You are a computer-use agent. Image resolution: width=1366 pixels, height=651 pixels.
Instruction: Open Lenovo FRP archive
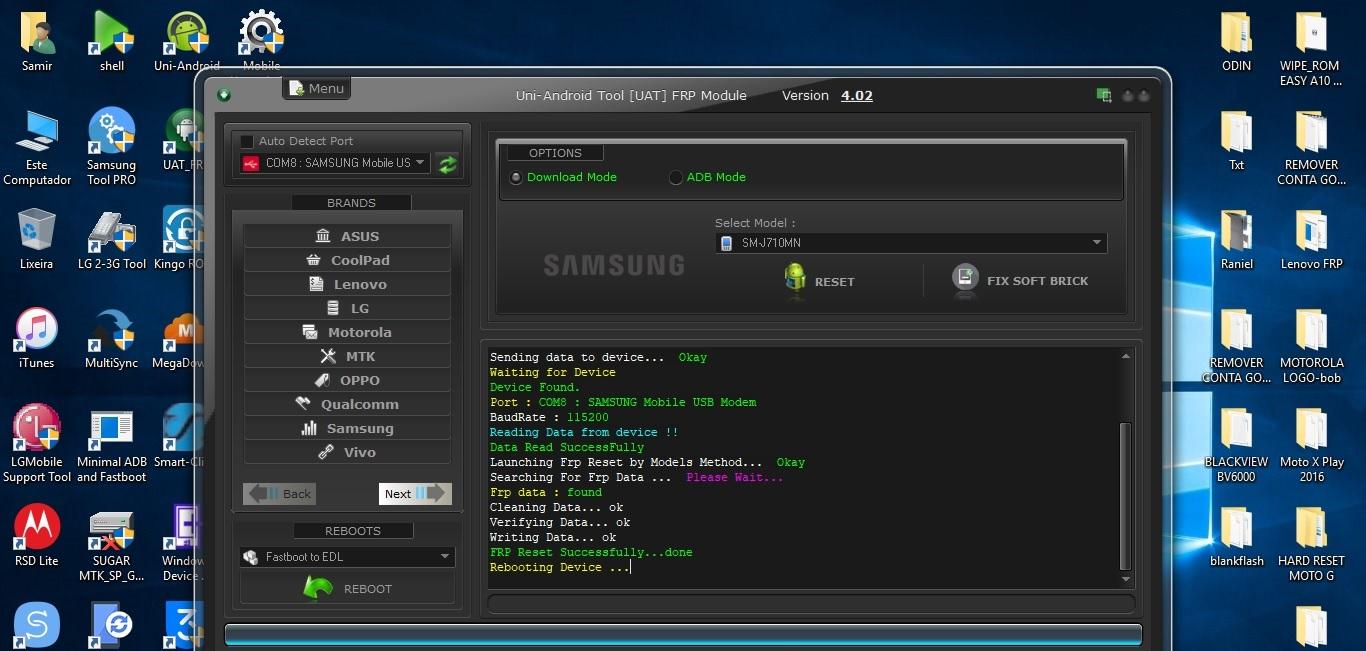click(1311, 240)
